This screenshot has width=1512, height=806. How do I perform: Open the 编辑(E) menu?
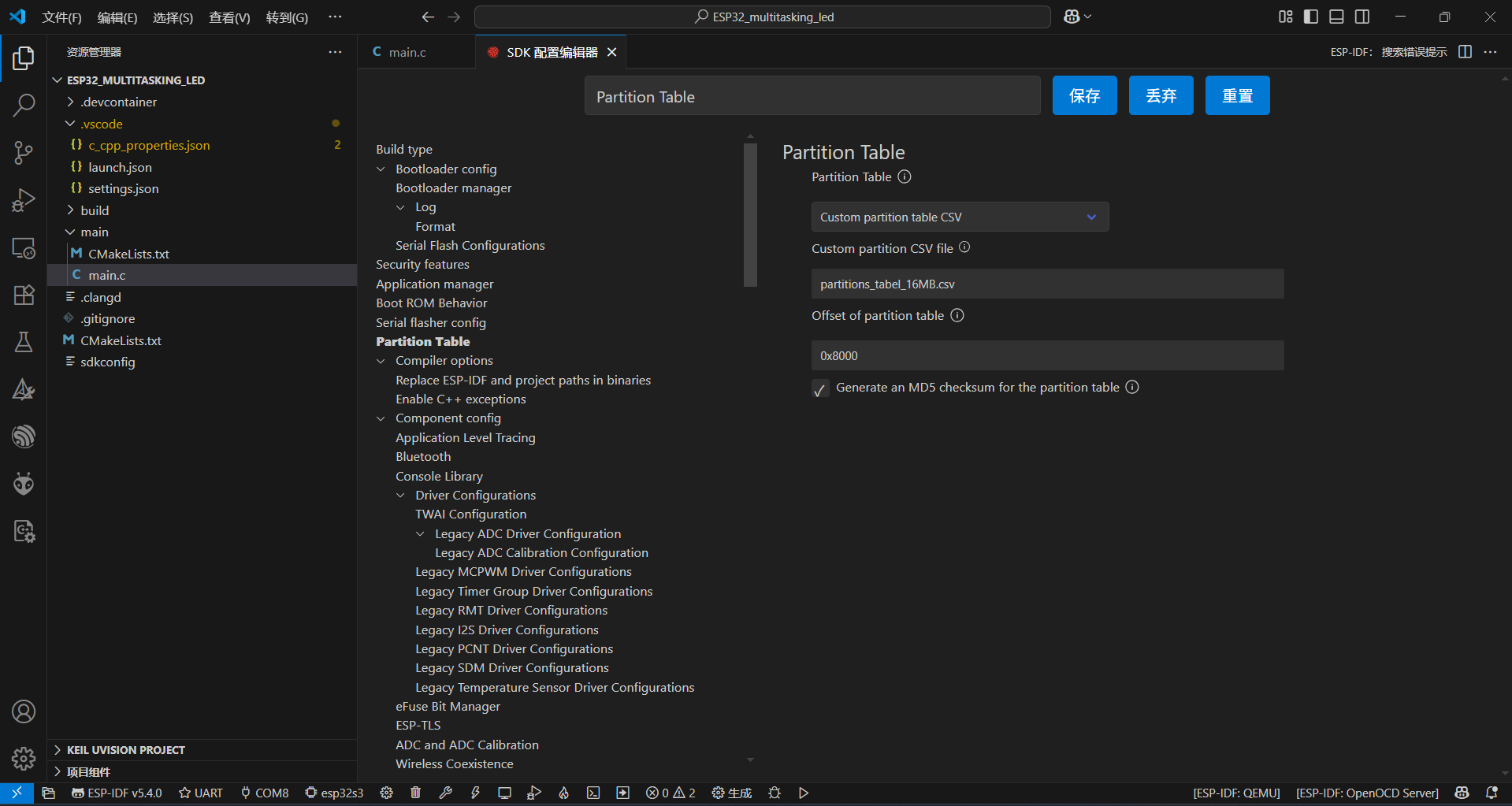[117, 17]
